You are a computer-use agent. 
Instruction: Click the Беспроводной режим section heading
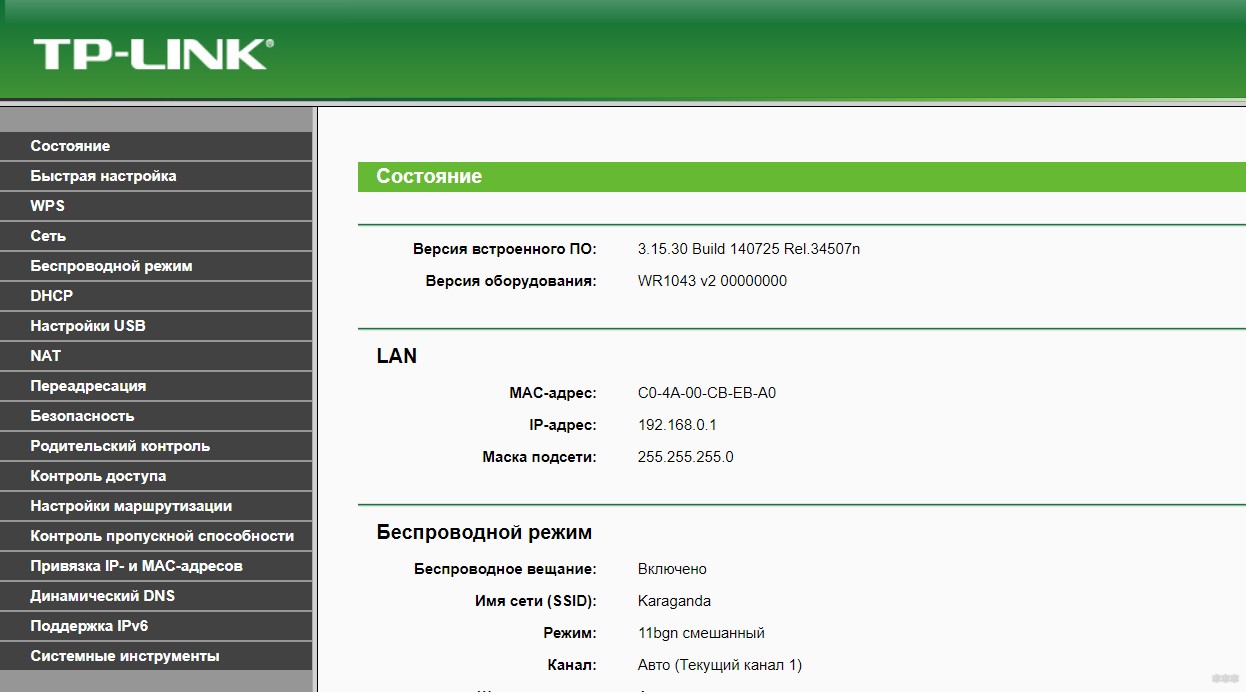pos(484,533)
